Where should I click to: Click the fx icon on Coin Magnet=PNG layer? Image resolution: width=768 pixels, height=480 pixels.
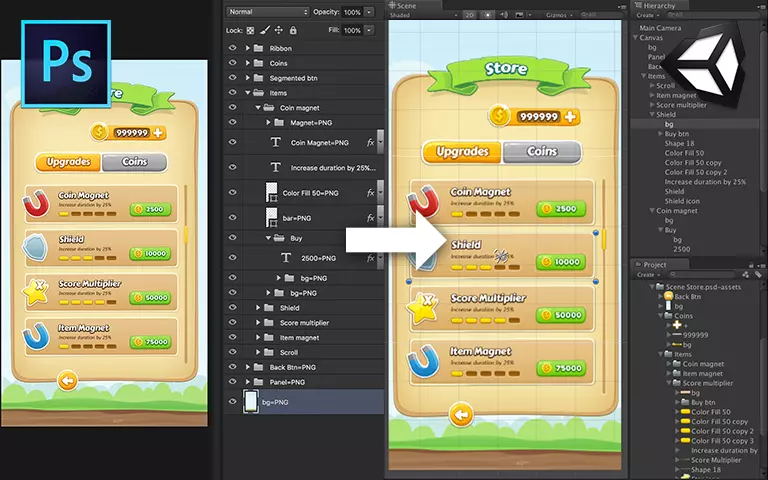[370, 143]
